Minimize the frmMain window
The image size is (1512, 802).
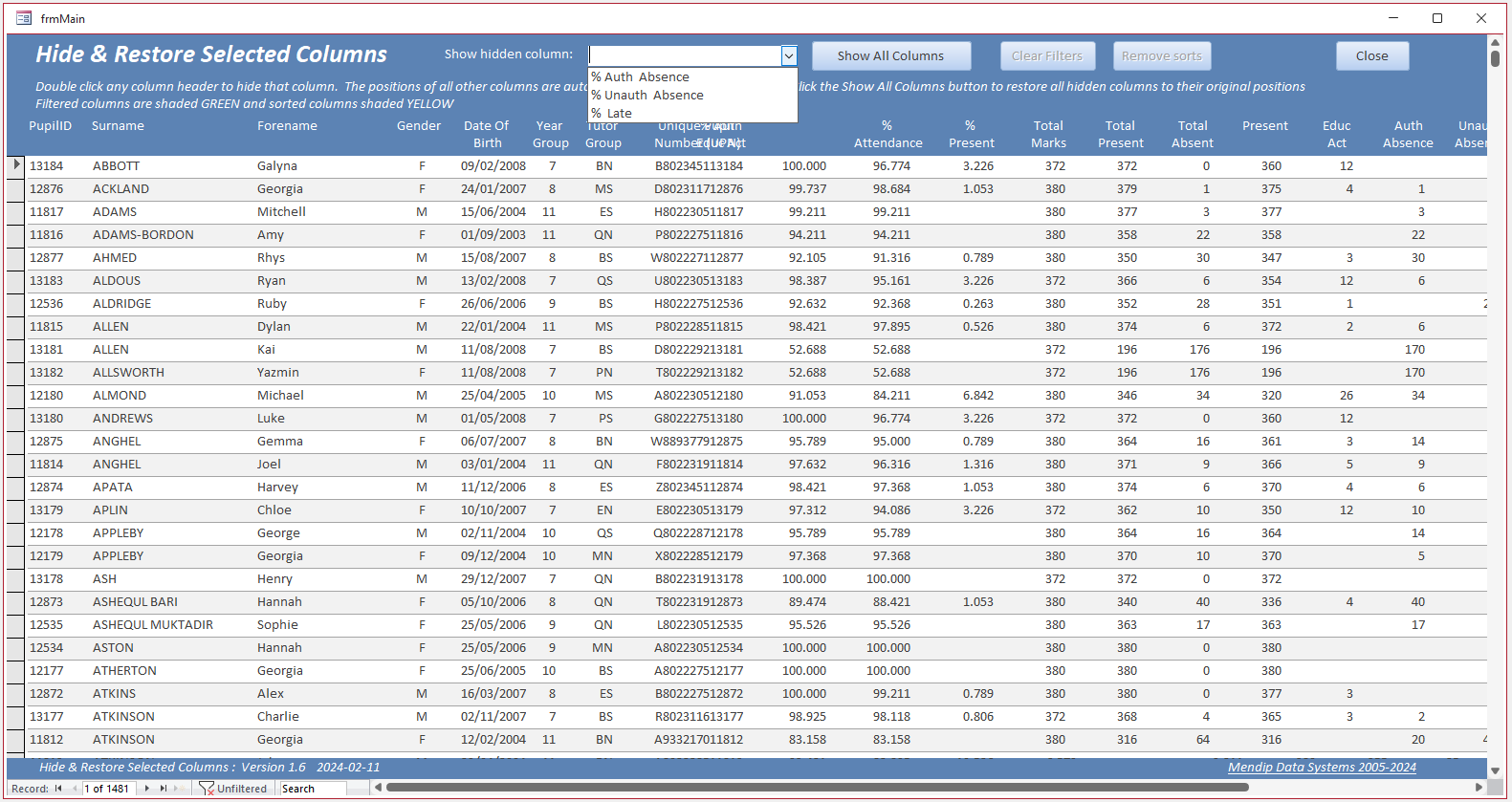[1393, 18]
